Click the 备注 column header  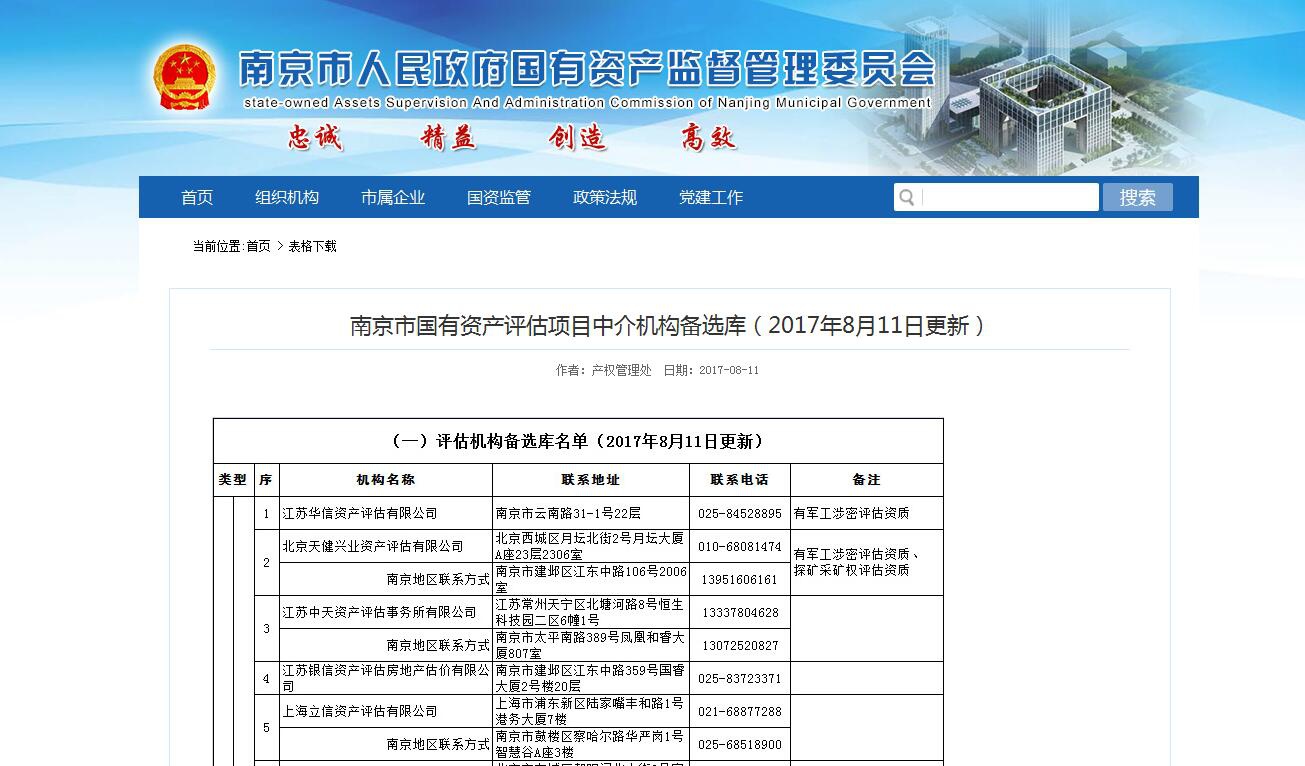866,480
